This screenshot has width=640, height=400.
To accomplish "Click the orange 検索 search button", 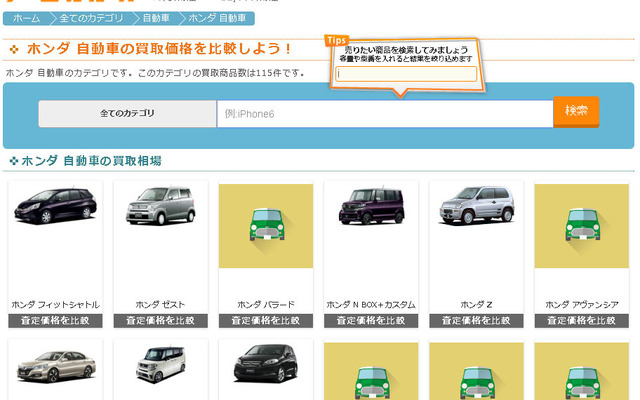I will pos(576,111).
